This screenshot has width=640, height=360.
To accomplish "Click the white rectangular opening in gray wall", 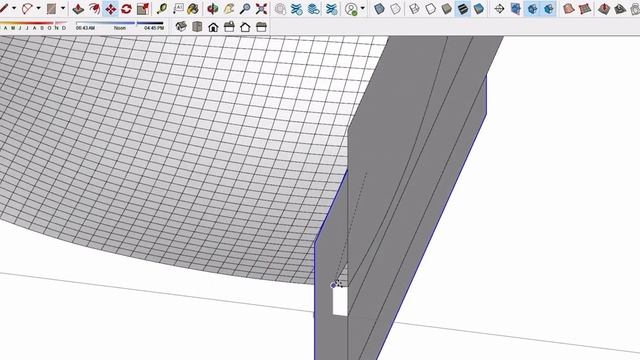I will pos(340,301).
